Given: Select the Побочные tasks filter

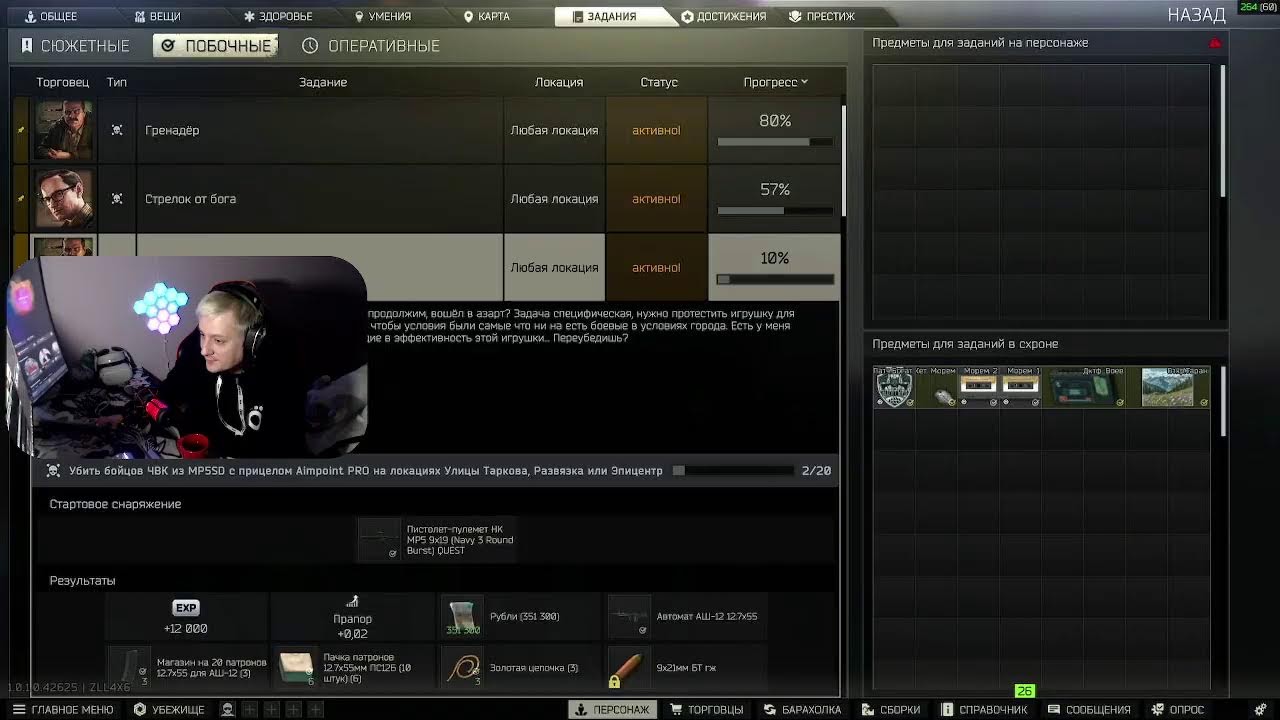Looking at the screenshot, I should point(215,46).
